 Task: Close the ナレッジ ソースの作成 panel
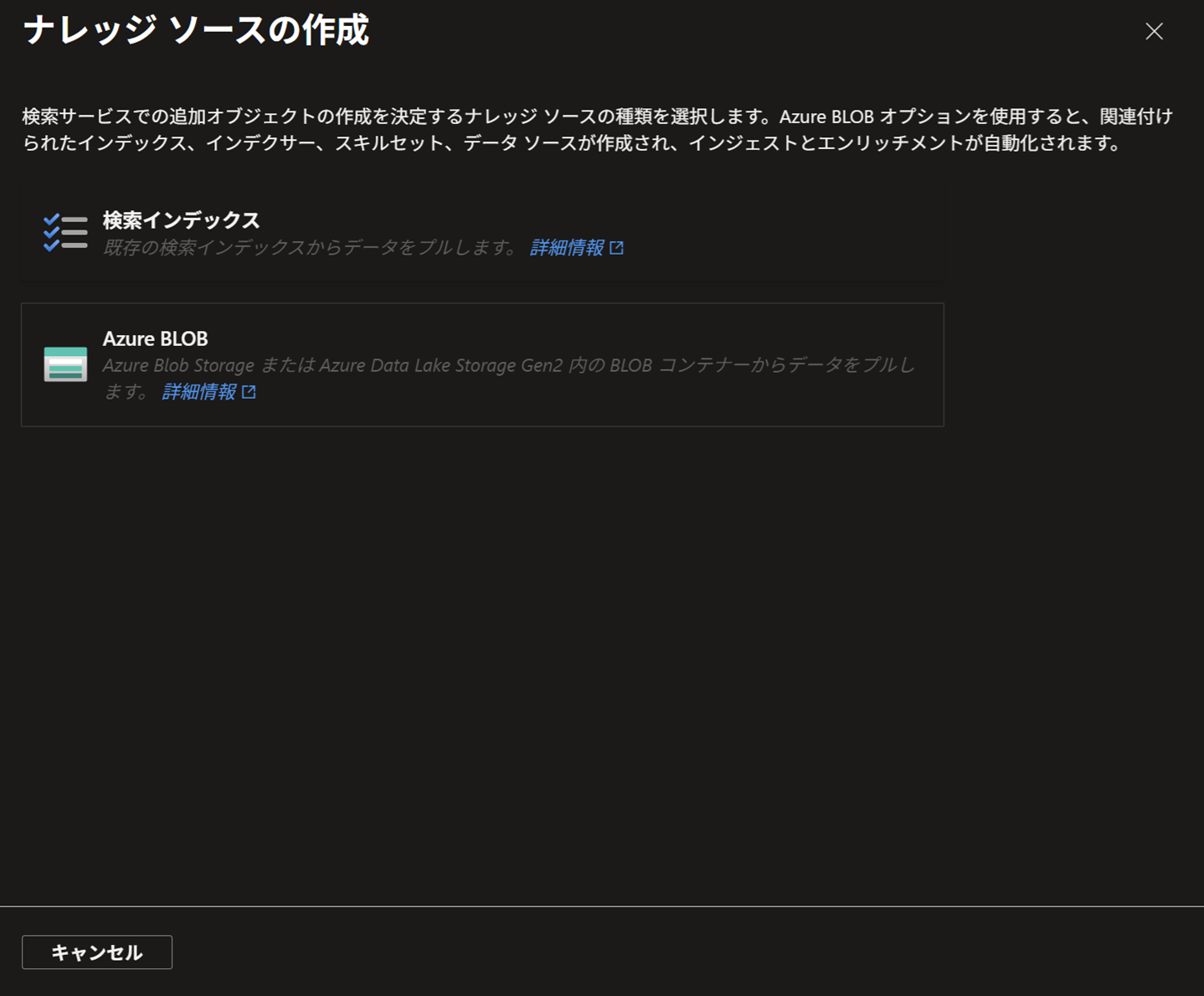point(1154,32)
